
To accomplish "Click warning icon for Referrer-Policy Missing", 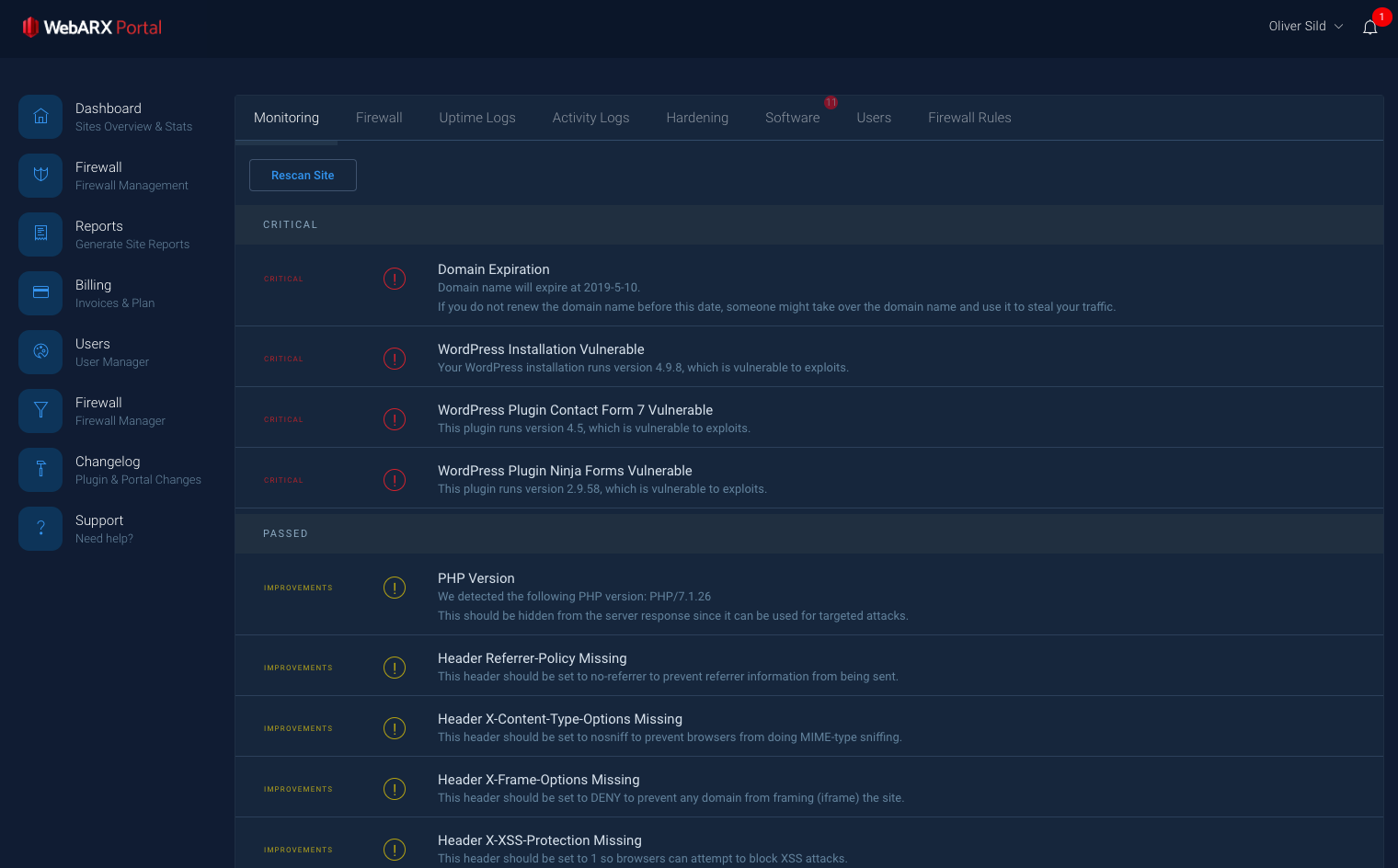I will point(395,668).
